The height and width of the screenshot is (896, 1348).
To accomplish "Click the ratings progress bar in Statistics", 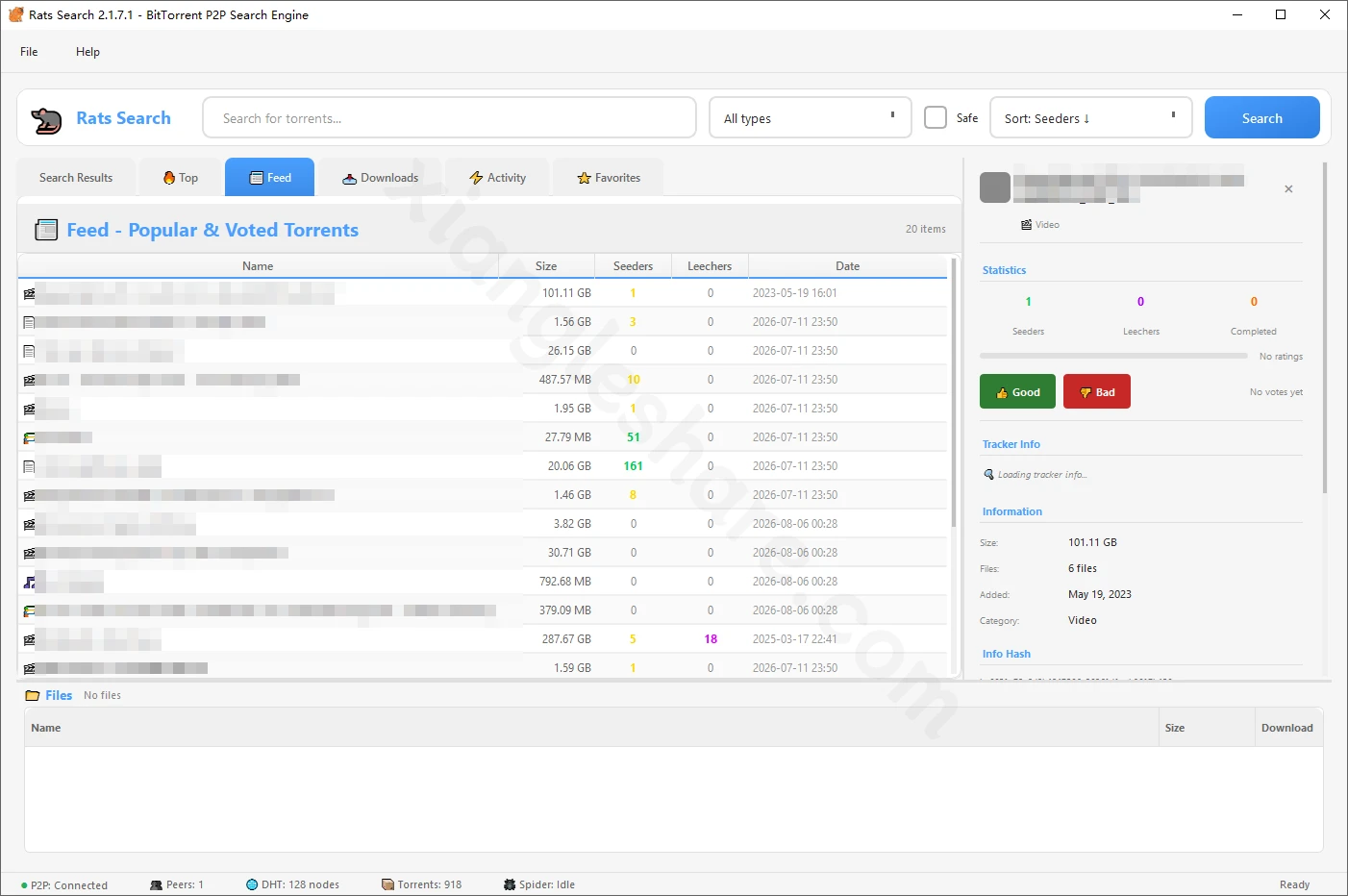I will coord(1113,356).
